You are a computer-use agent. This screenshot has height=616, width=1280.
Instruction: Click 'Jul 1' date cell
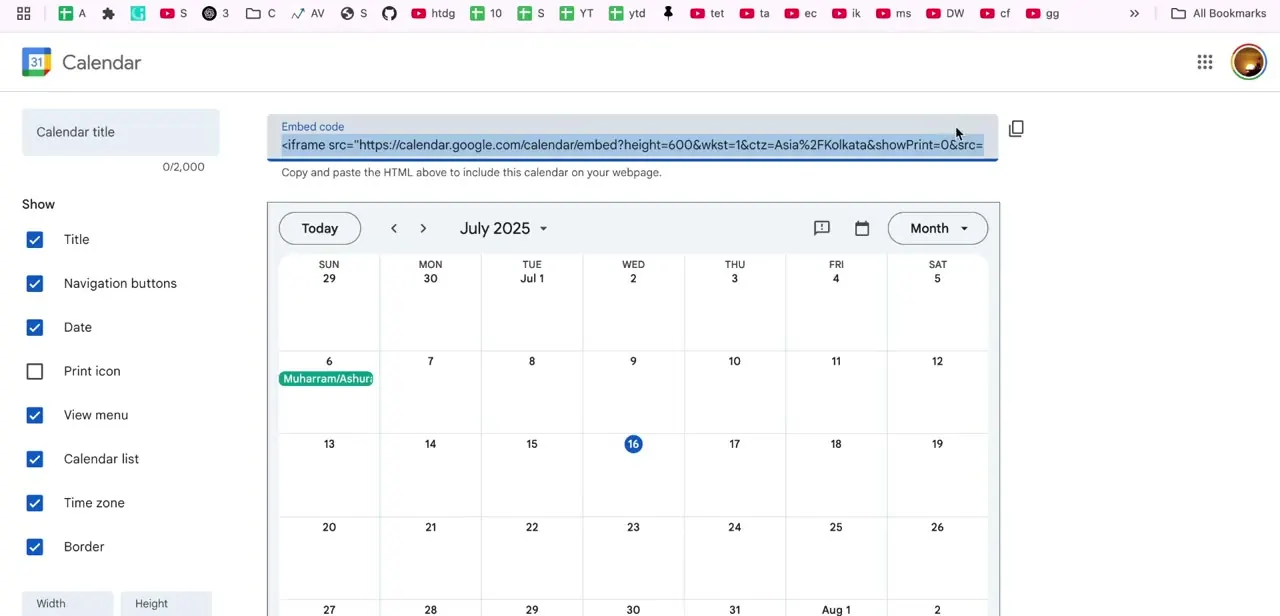pyautogui.click(x=532, y=278)
